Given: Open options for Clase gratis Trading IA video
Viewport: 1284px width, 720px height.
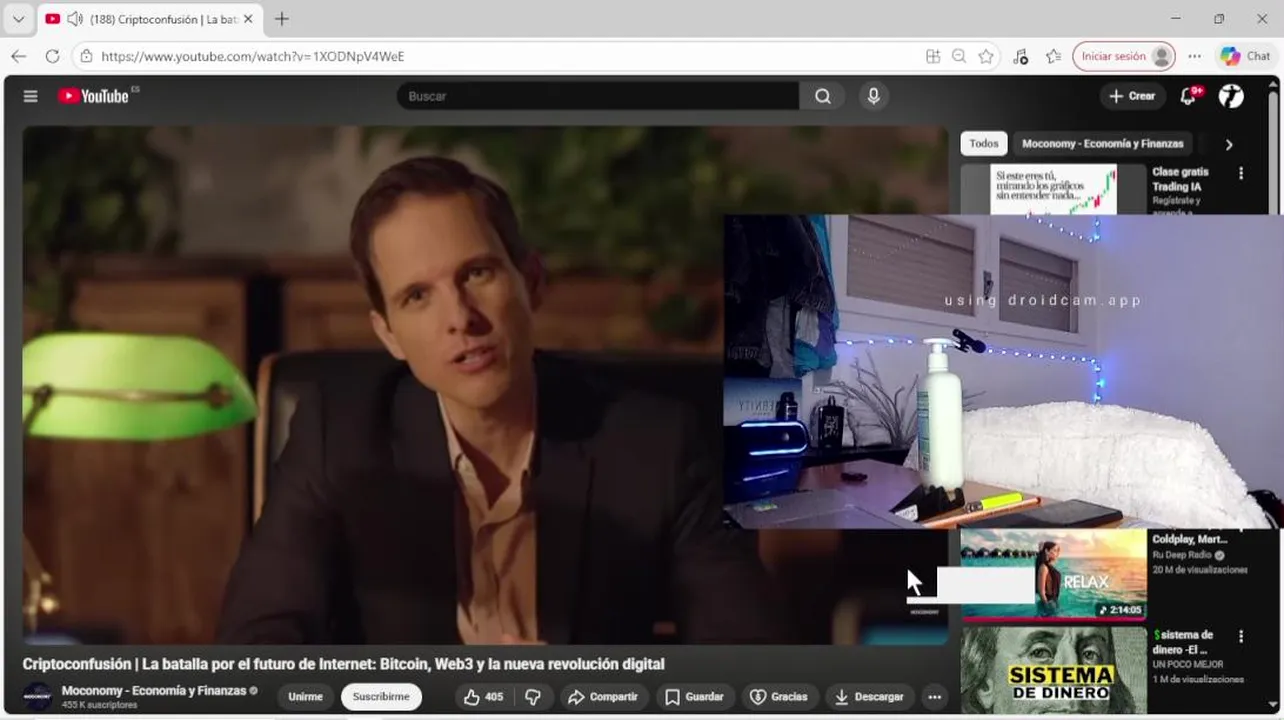Looking at the screenshot, I should point(1241,173).
